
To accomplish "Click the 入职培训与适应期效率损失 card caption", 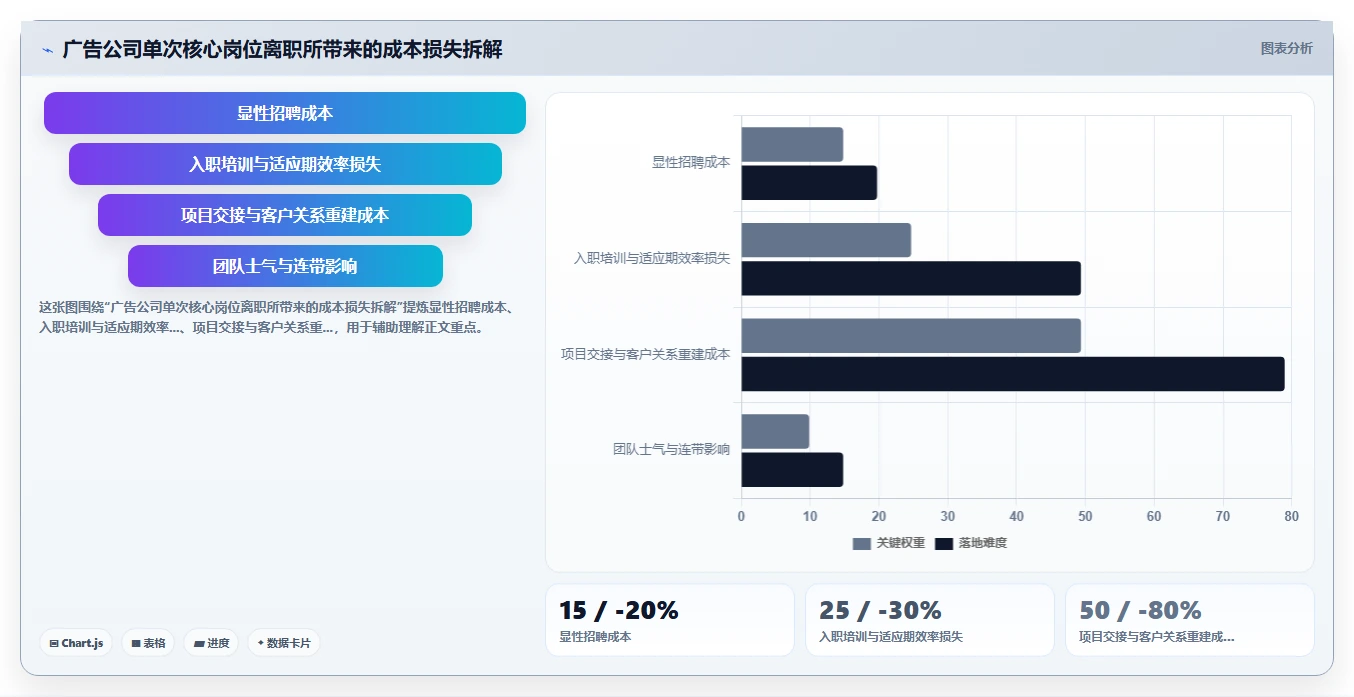I will (x=891, y=636).
